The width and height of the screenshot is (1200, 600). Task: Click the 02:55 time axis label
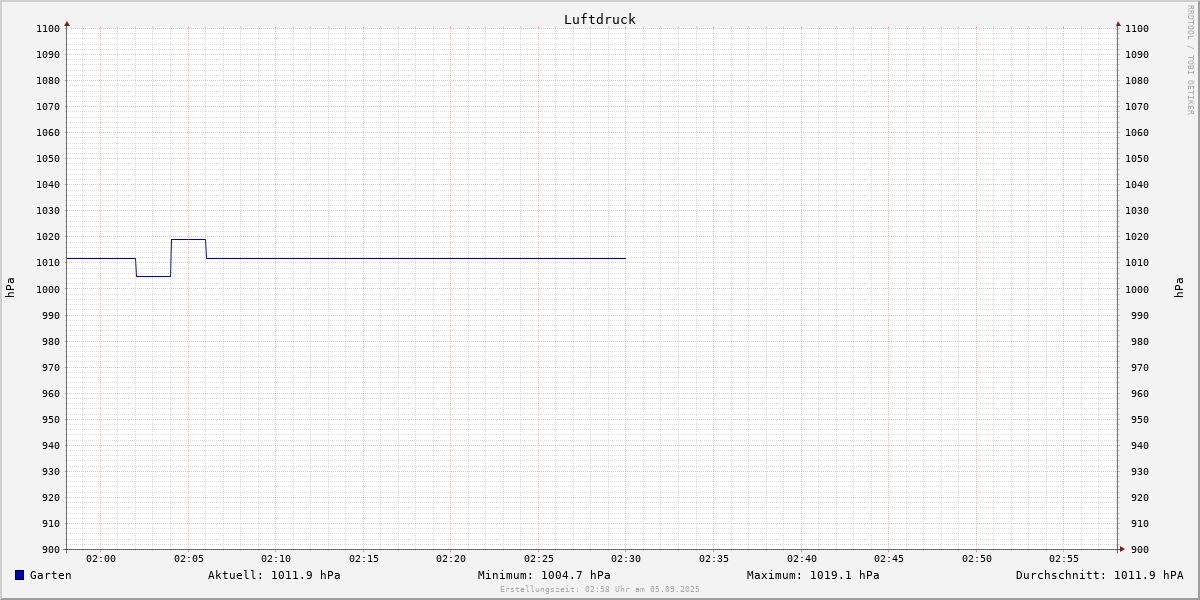coord(1064,559)
